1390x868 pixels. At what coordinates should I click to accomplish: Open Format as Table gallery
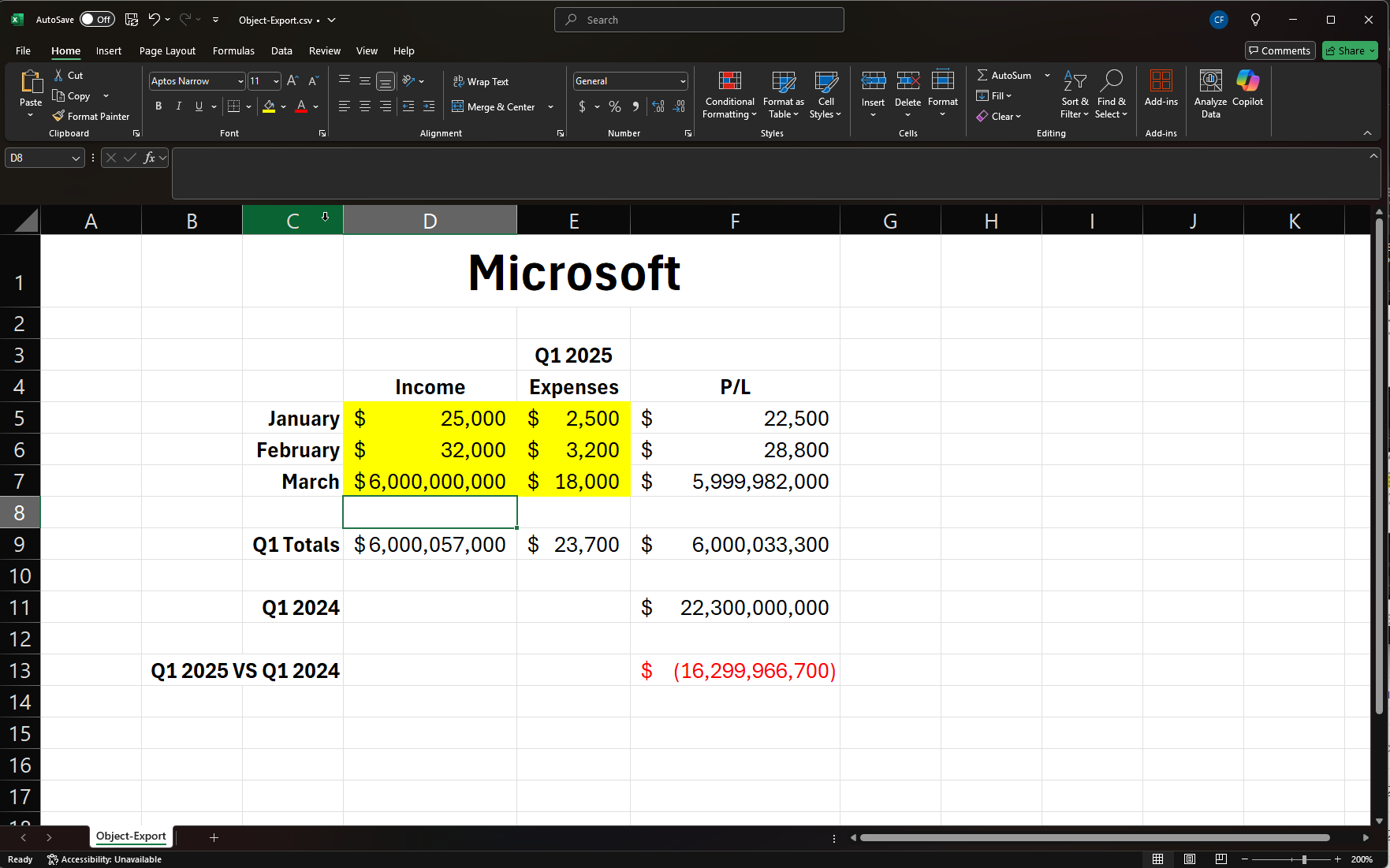click(x=784, y=95)
